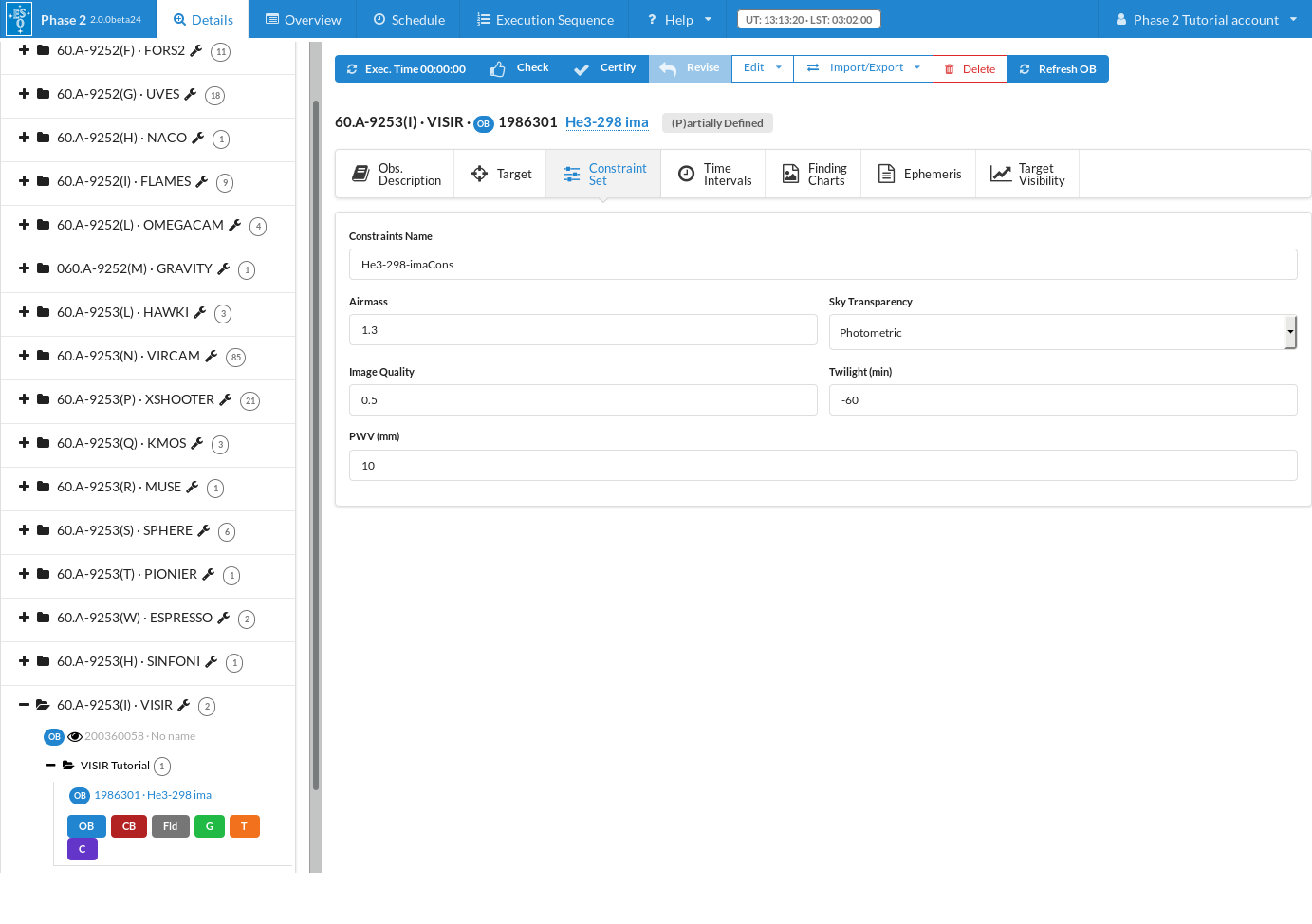Click the orange T badge
Screen dimensions: 1312x924
point(244,826)
